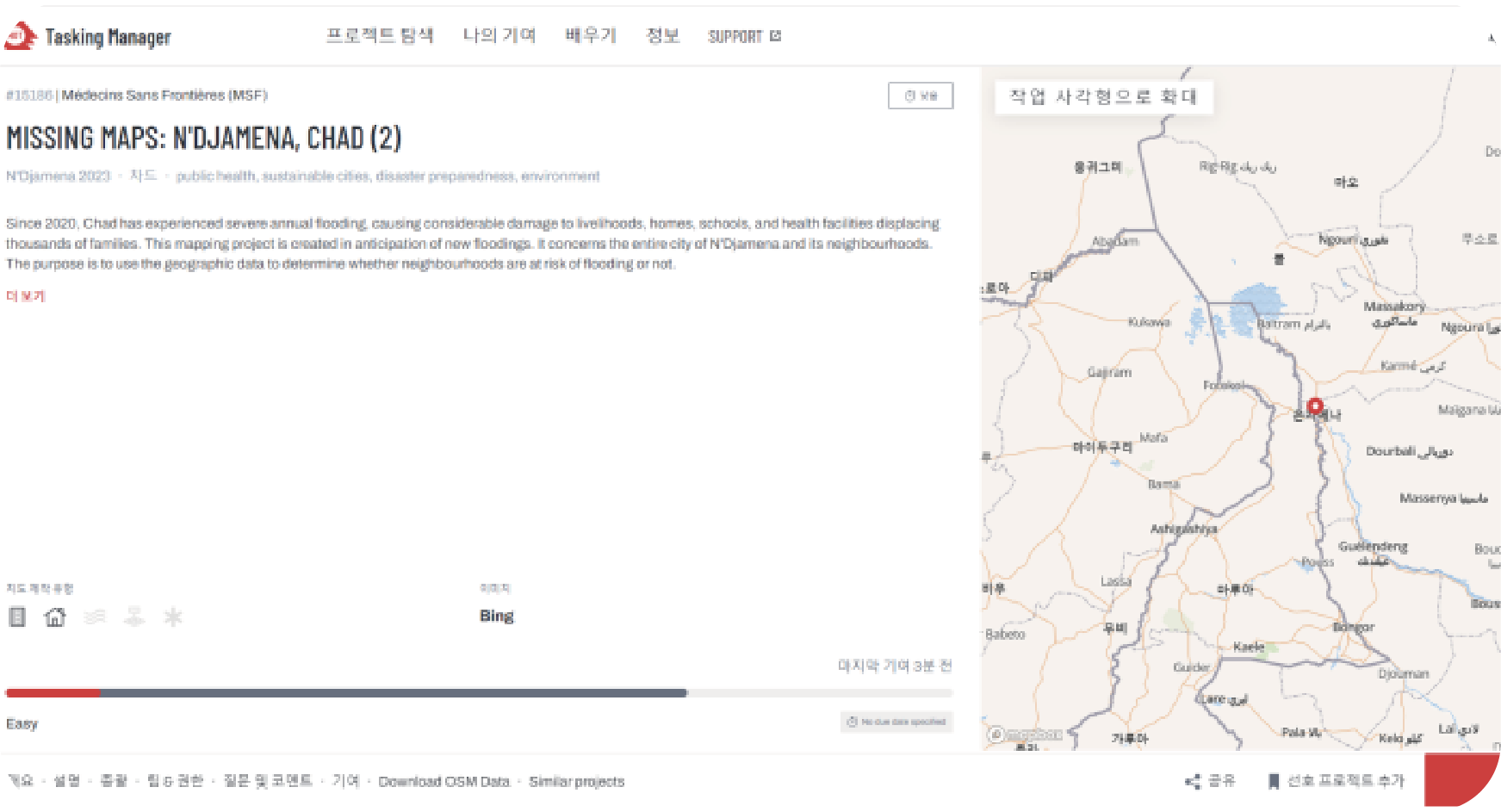Click the outlined button beside the project ID
This screenshot has width=1501, height=812.
[921, 96]
